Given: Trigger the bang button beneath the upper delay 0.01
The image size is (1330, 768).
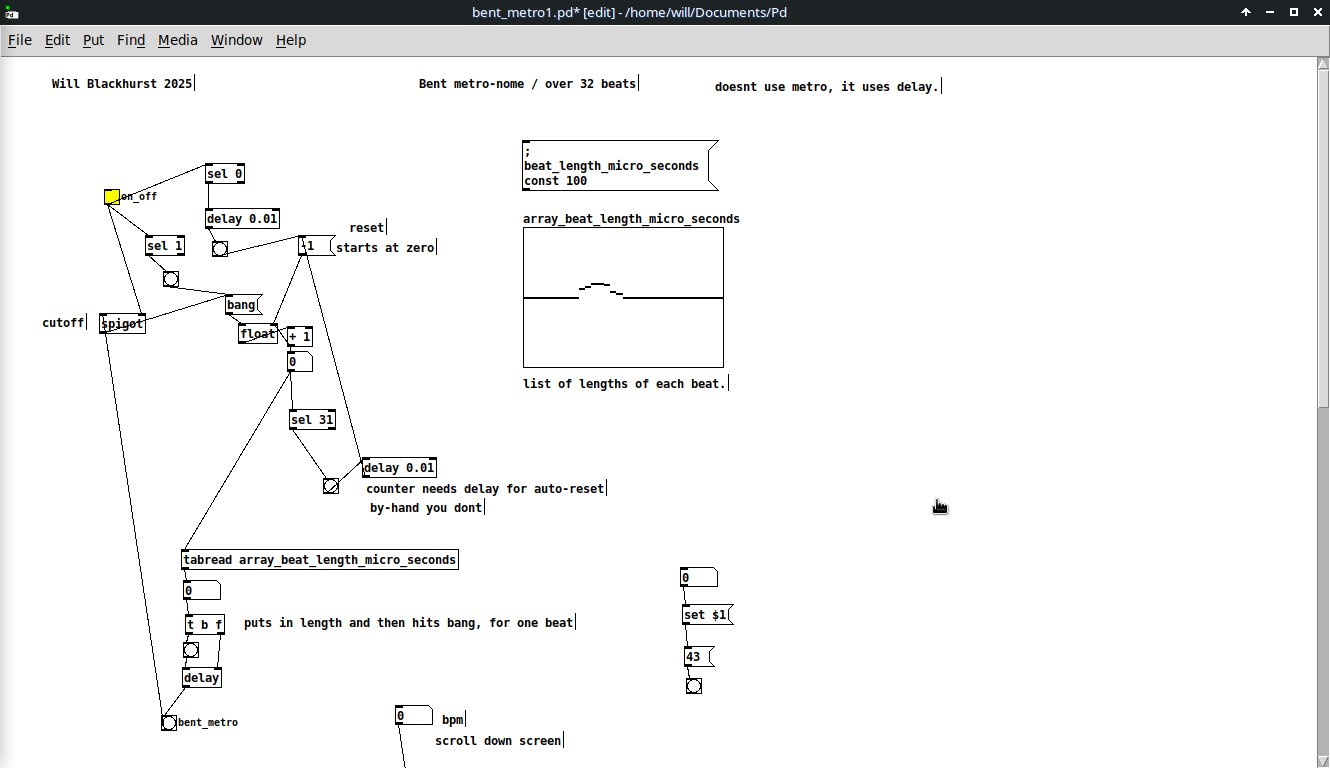Looking at the screenshot, I should 220,248.
